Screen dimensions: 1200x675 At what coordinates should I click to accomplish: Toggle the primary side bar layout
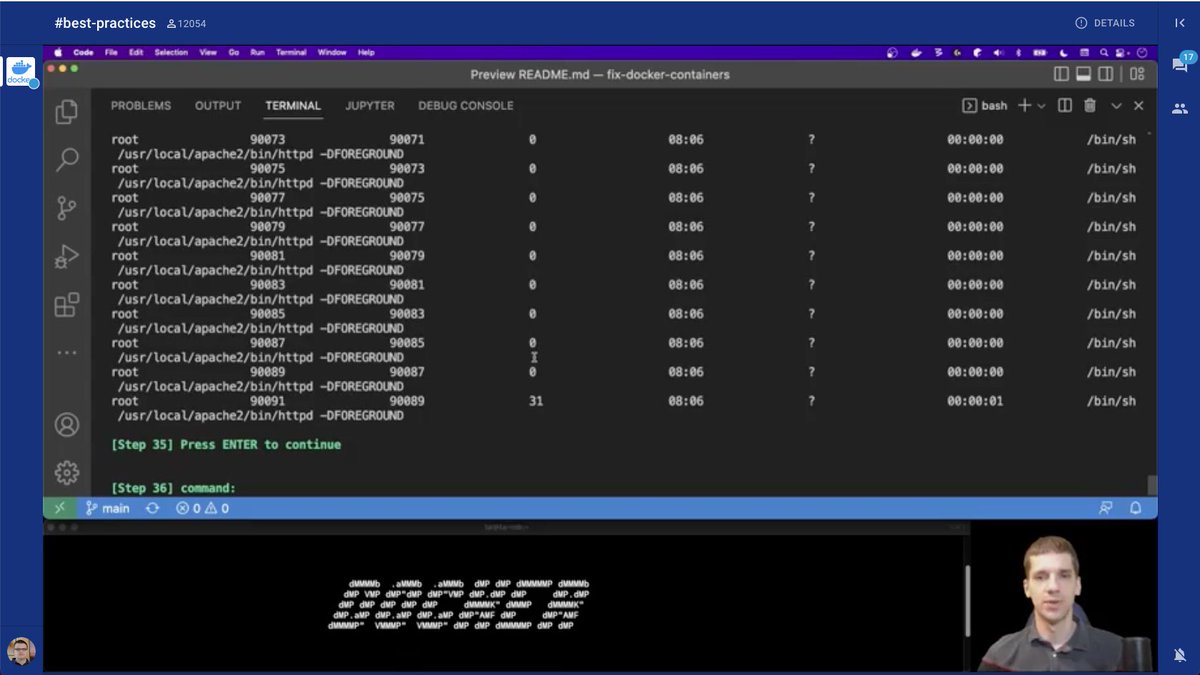(1062, 74)
